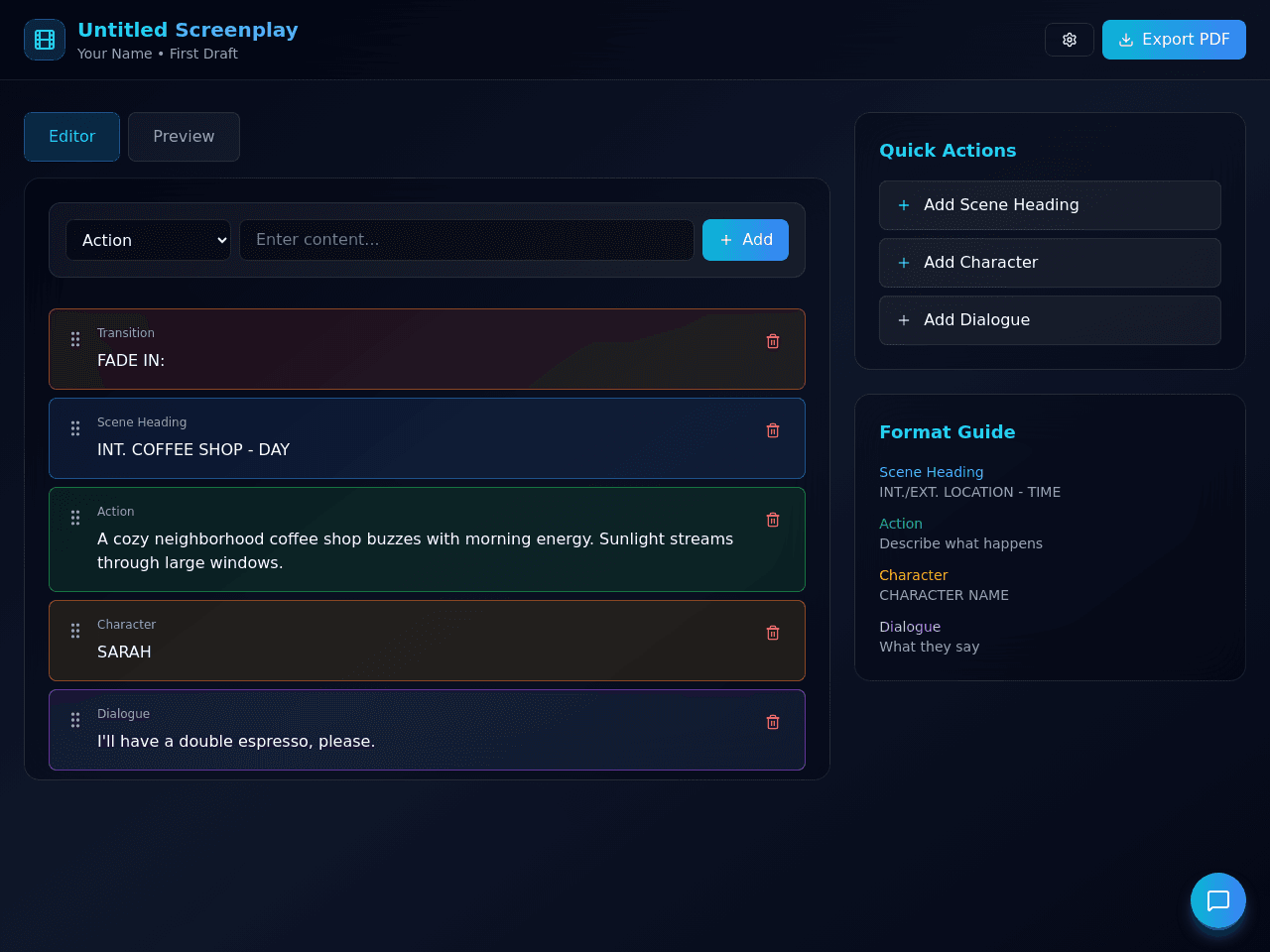
Task: Click the Untitled Screenplay title
Action: (188, 30)
